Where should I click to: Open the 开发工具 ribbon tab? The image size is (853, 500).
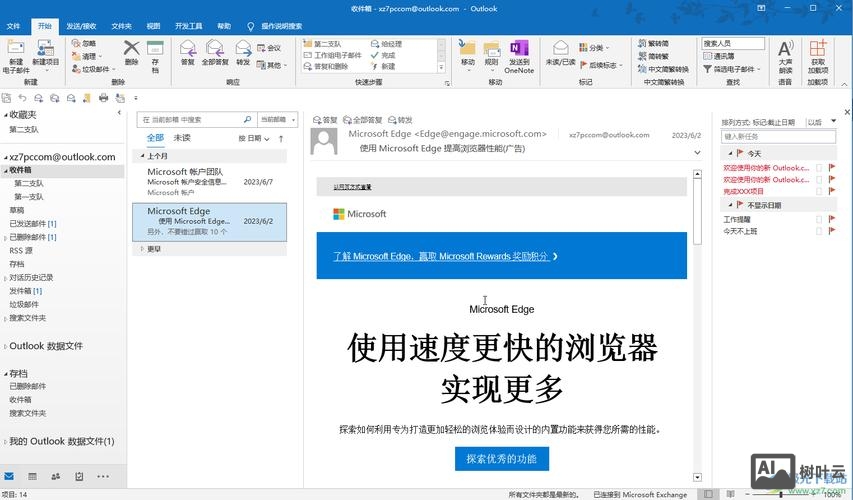coord(188,26)
